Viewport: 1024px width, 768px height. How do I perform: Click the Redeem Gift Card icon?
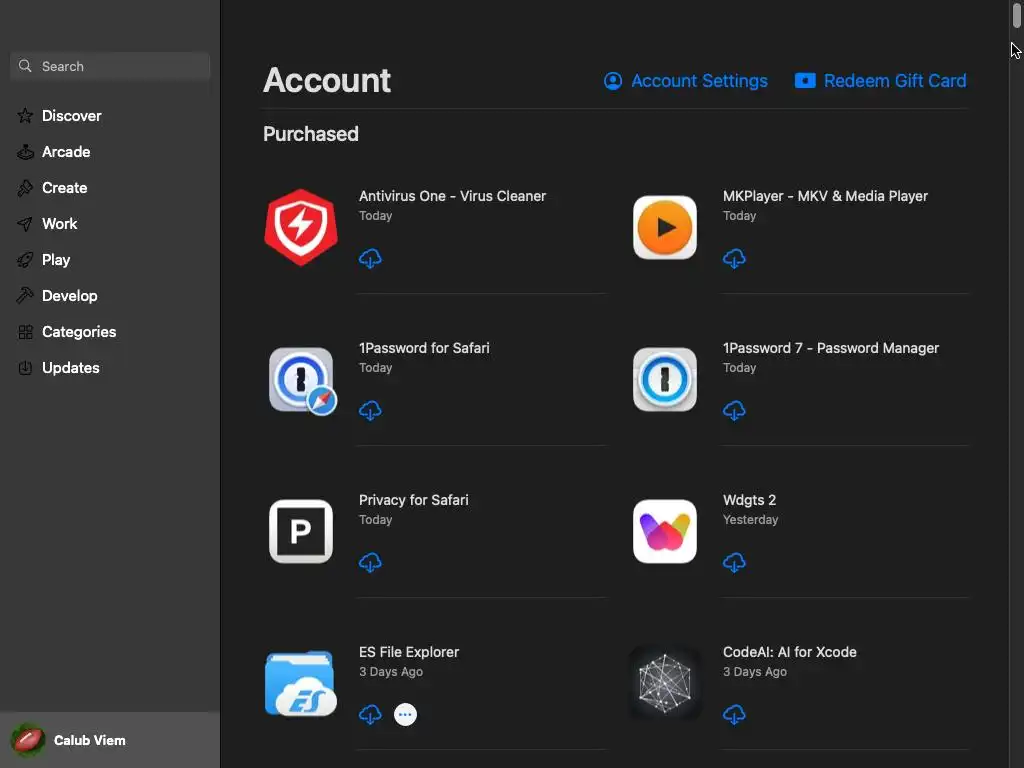click(805, 80)
